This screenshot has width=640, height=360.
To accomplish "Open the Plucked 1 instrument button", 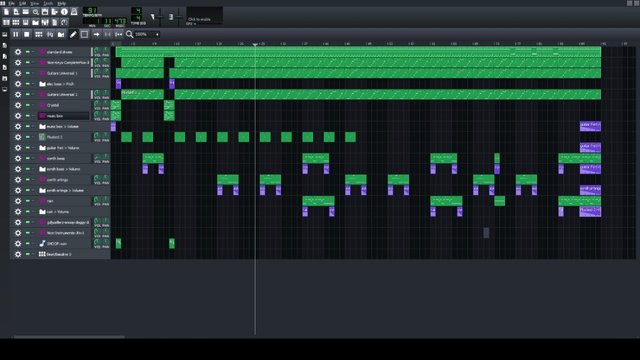I will click(x=64, y=137).
